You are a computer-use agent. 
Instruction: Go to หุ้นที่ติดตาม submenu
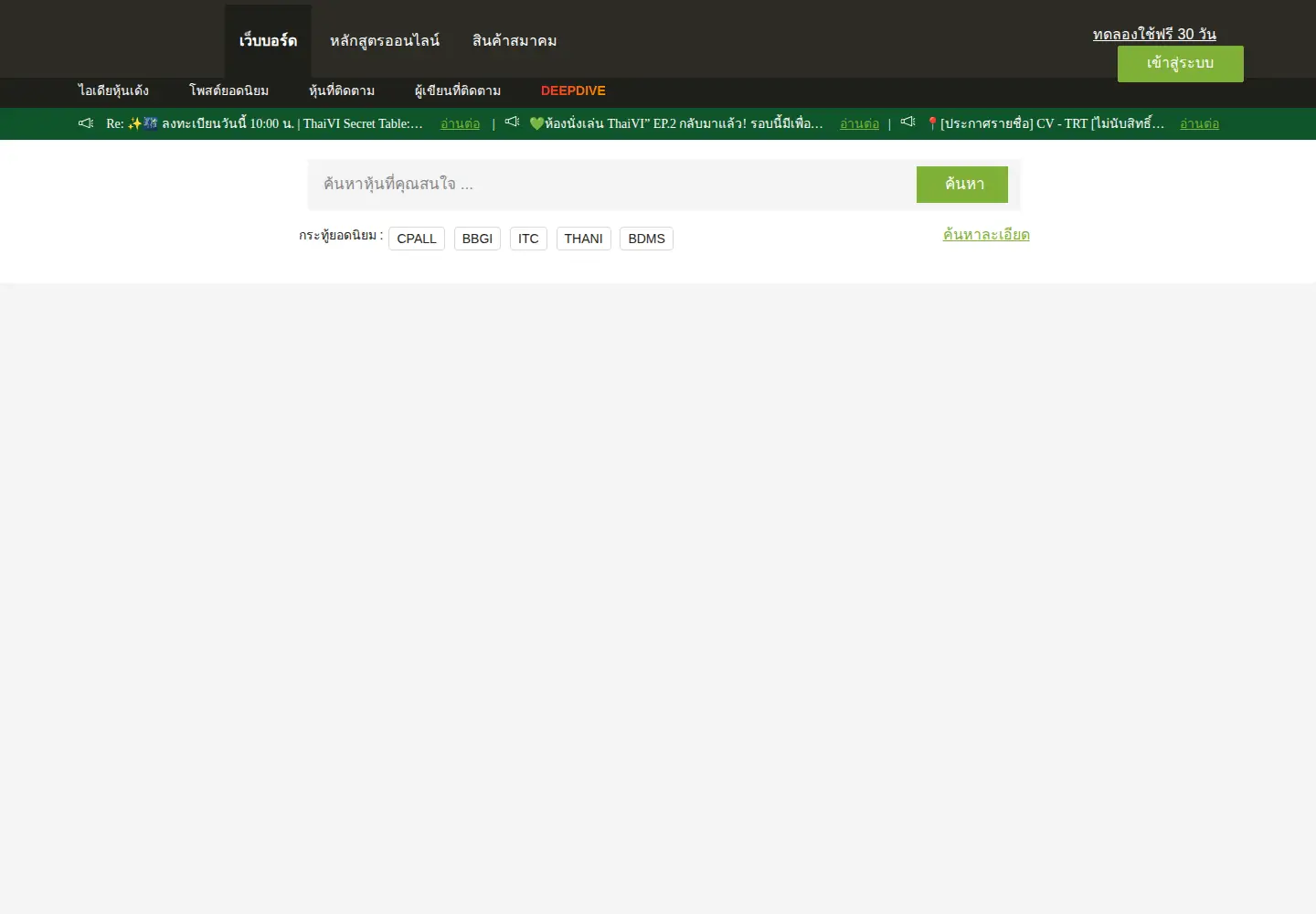342,90
